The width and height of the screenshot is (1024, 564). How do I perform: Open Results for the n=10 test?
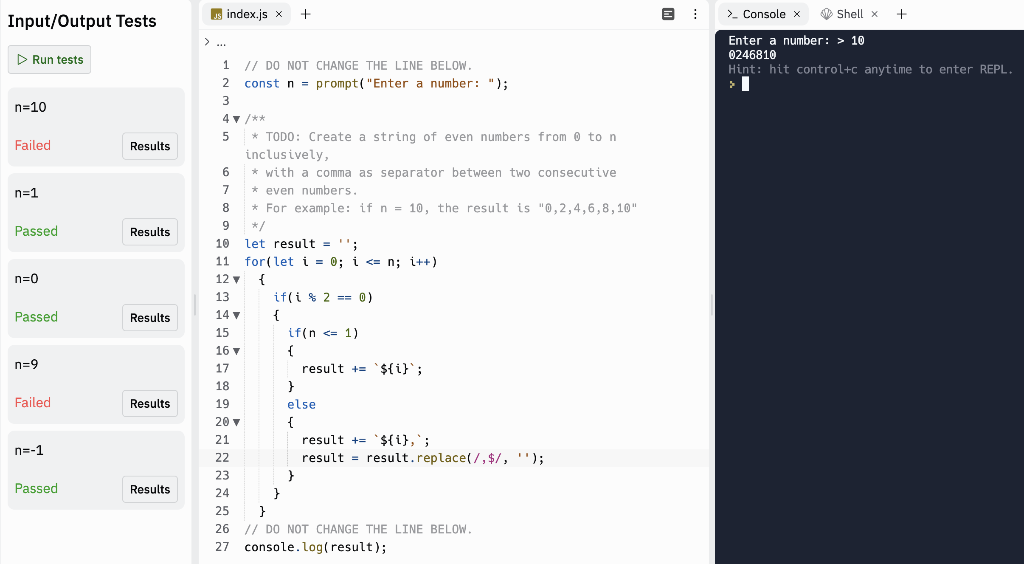pos(150,146)
